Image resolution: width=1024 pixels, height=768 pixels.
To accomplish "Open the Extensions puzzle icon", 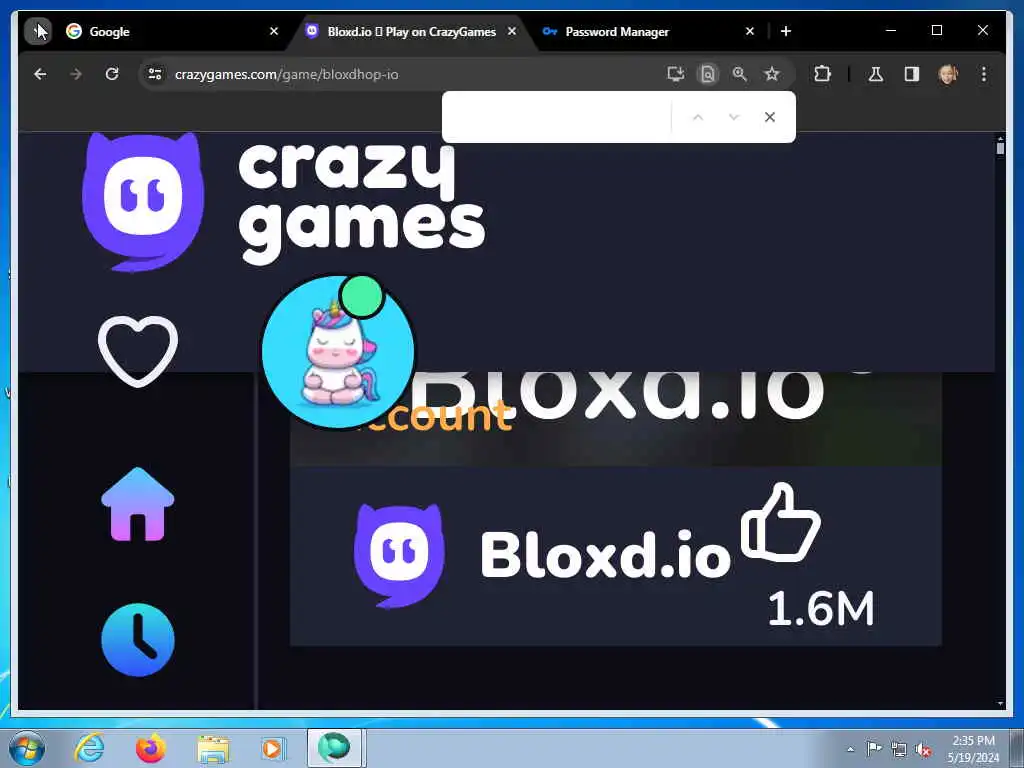I will 822,74.
